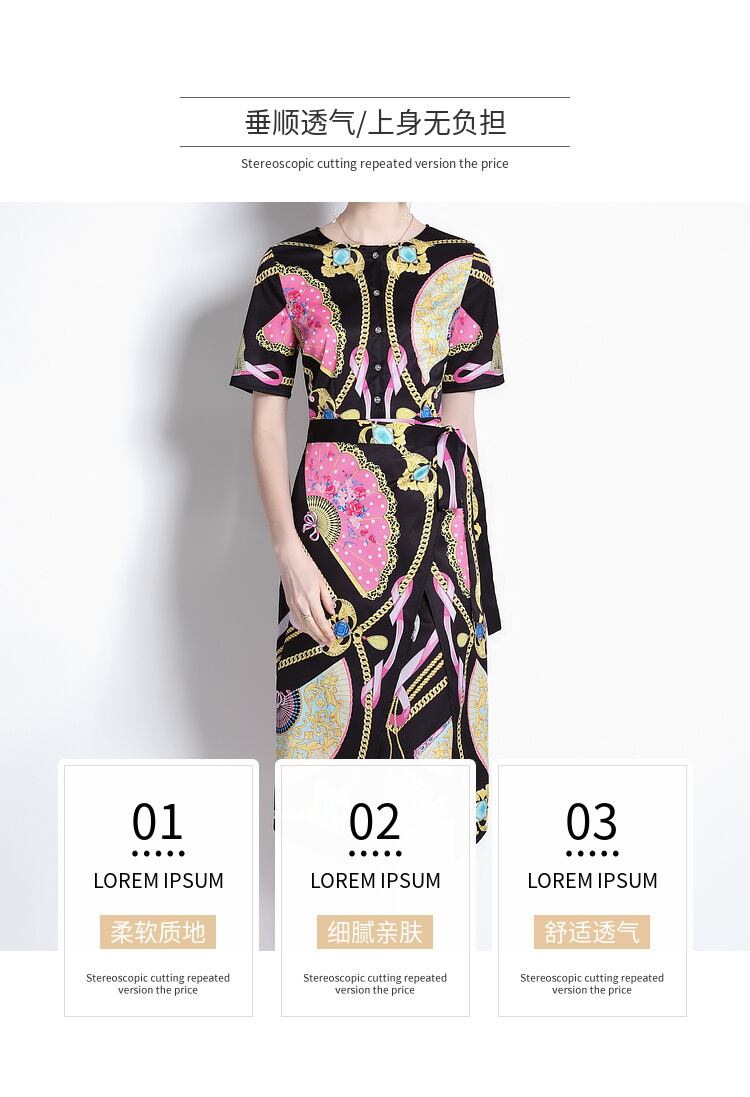The width and height of the screenshot is (750, 1097).
Task: Click the dotted divider below 03
Action: click(x=592, y=854)
